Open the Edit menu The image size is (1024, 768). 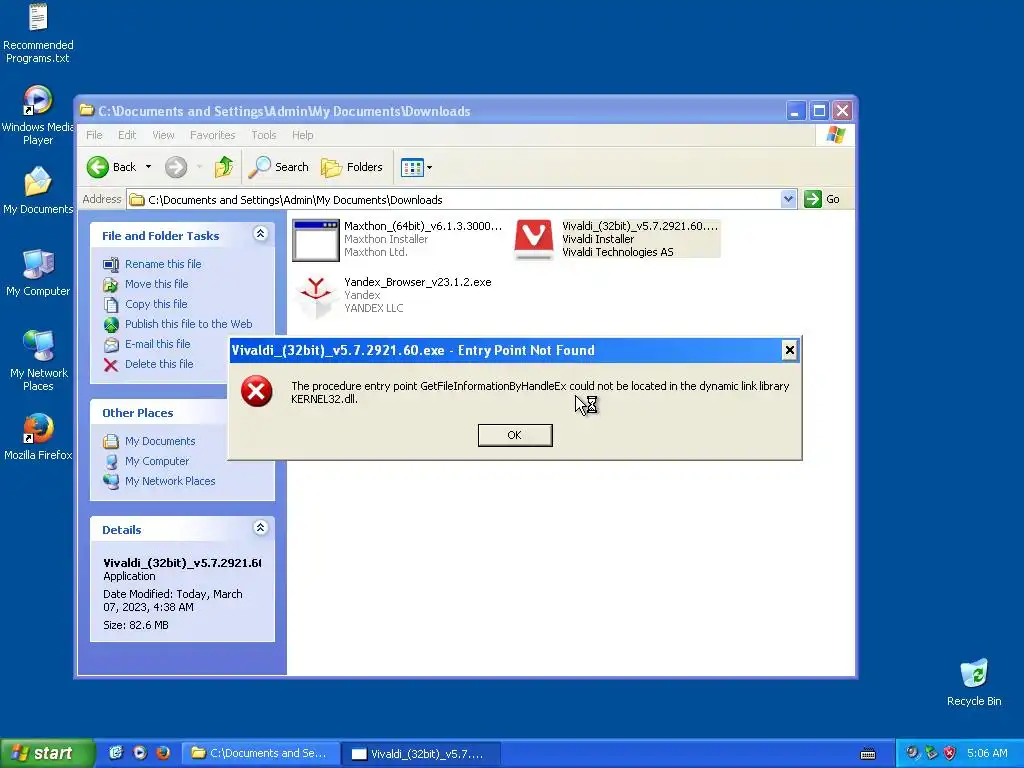point(127,135)
